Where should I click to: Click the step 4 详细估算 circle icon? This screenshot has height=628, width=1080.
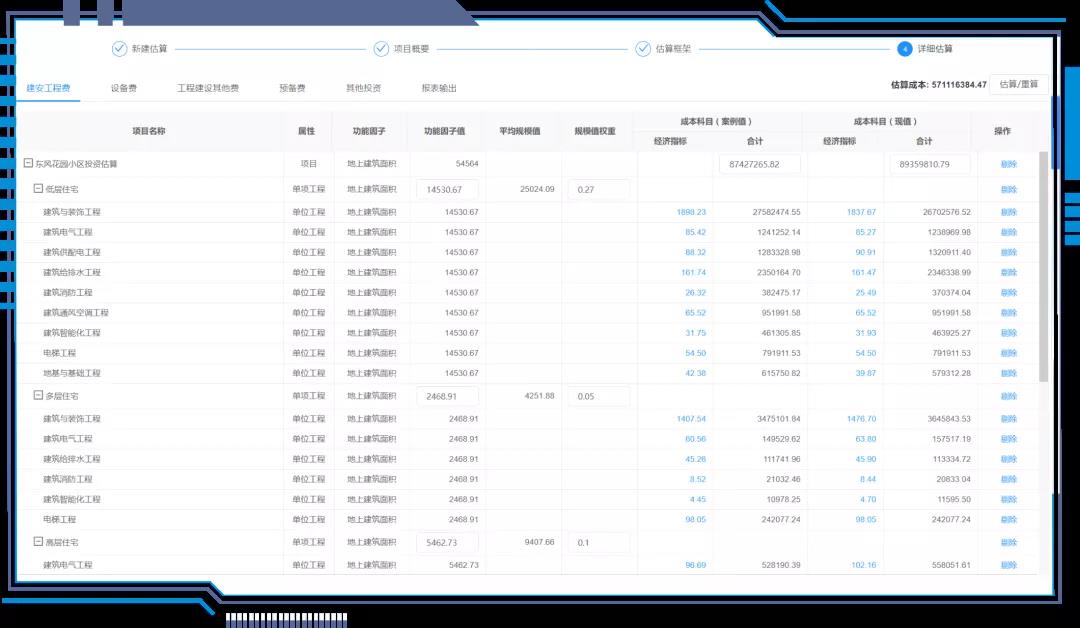click(904, 49)
